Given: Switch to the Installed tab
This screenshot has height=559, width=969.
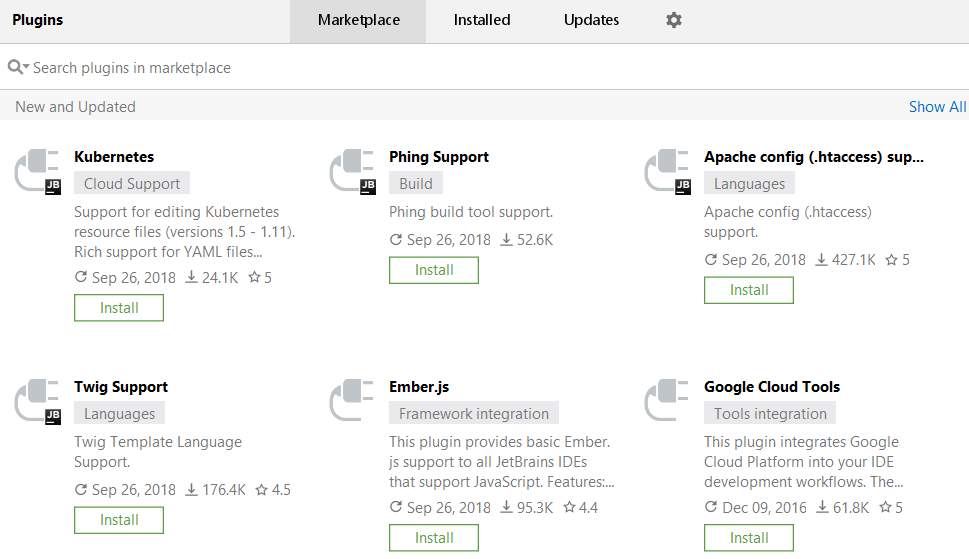Looking at the screenshot, I should [482, 21].
